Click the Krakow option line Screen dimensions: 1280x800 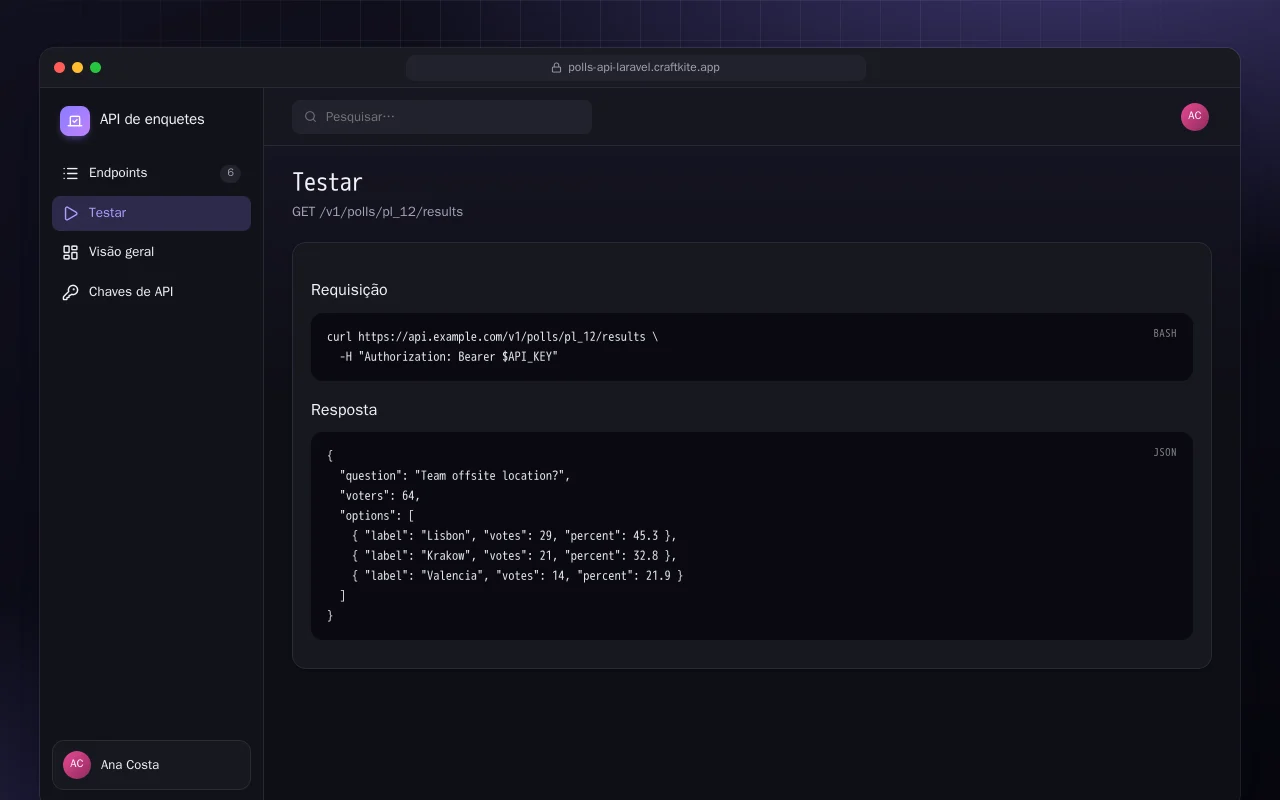[514, 556]
